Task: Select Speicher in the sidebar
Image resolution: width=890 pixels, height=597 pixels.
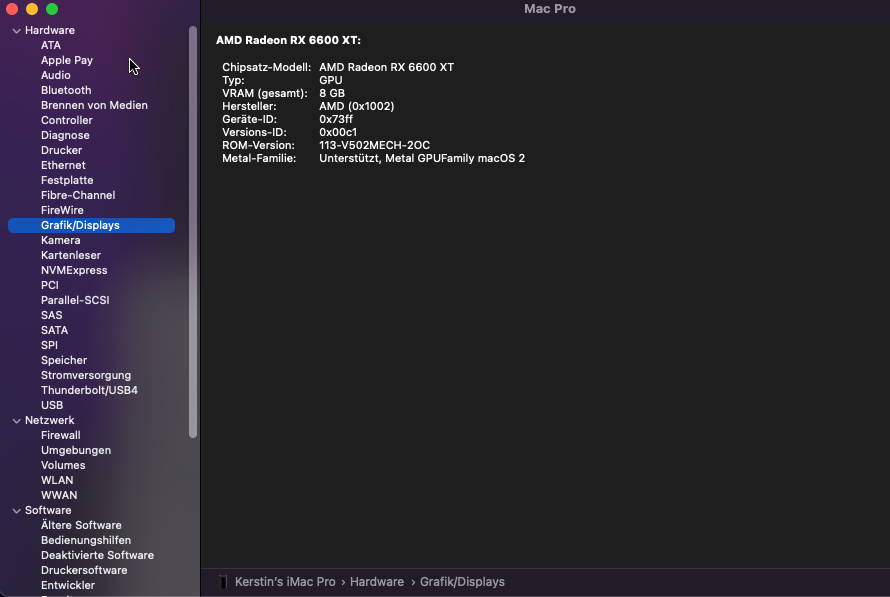Action: pyautogui.click(x=64, y=360)
